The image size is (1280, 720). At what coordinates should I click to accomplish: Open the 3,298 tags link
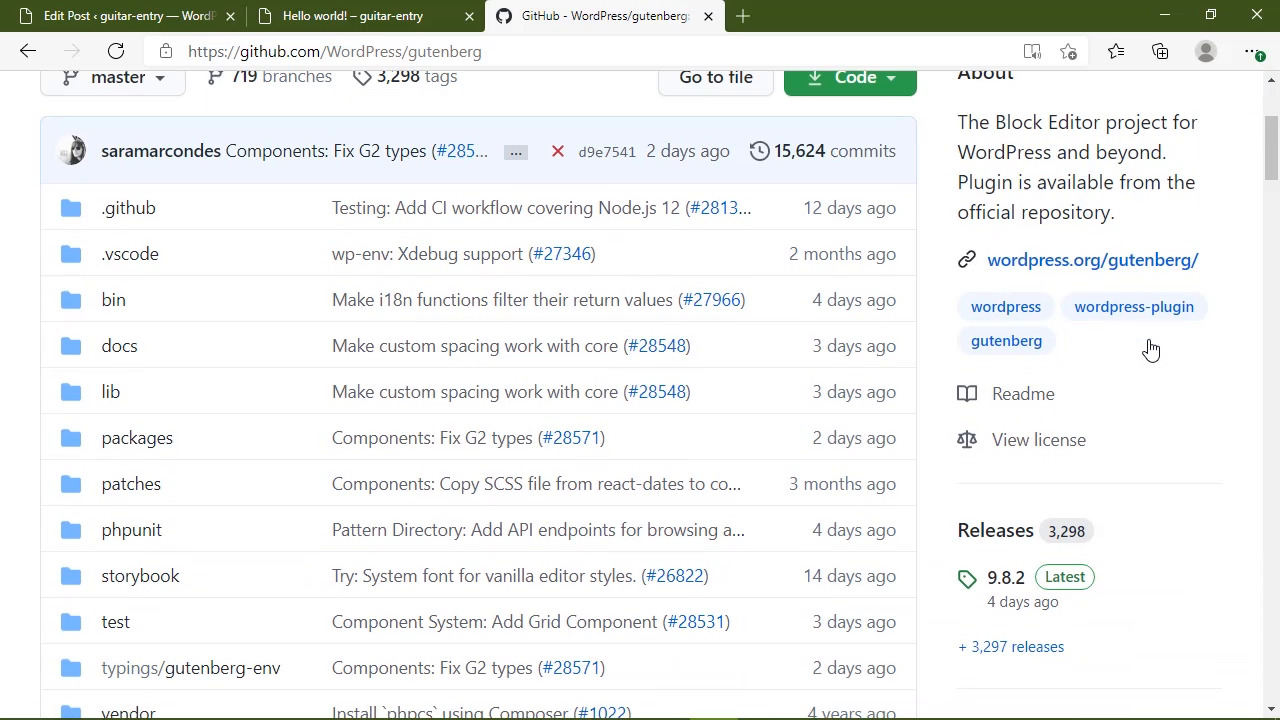point(405,77)
